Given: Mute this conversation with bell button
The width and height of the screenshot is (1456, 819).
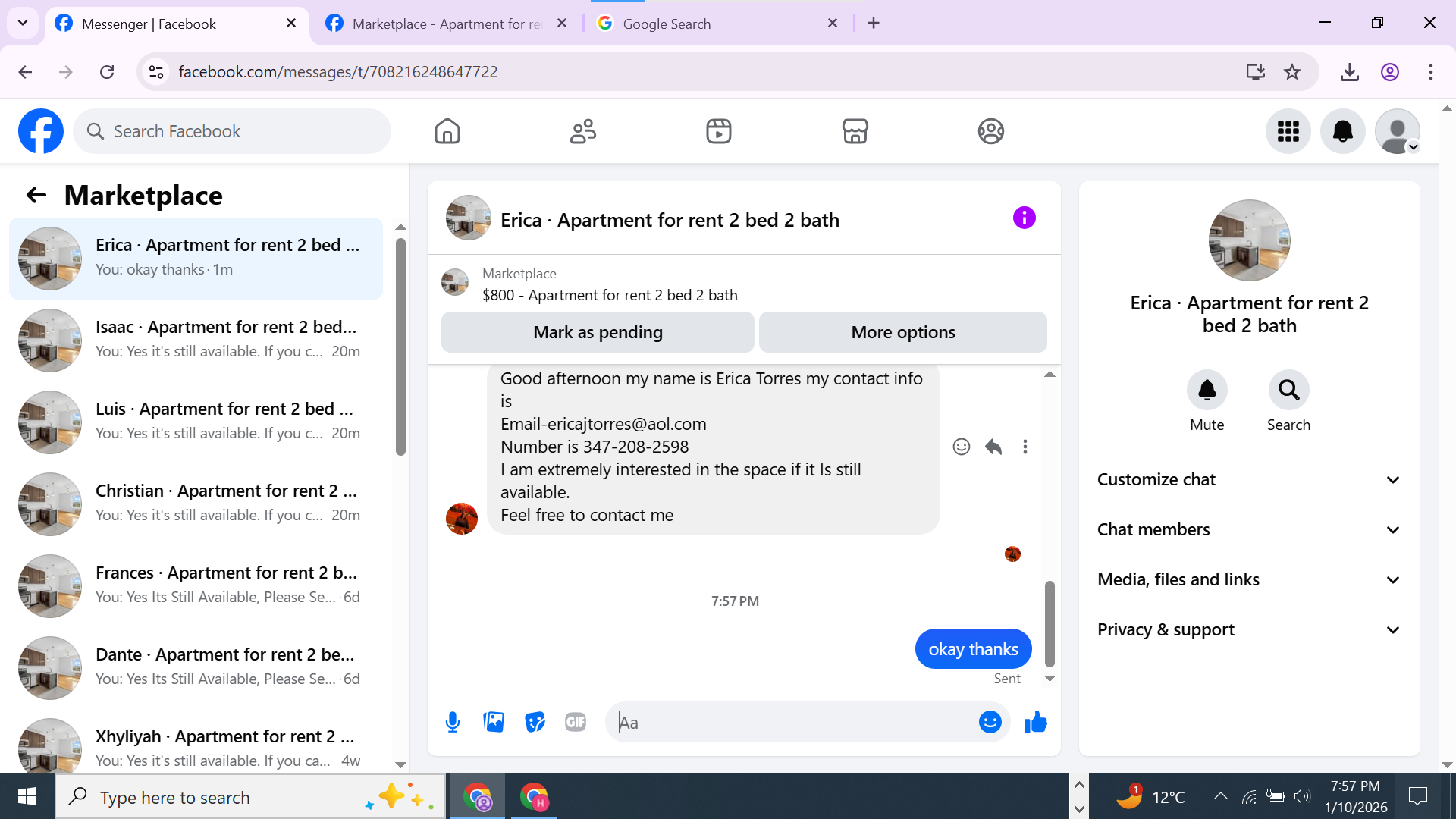Looking at the screenshot, I should pos(1207,390).
